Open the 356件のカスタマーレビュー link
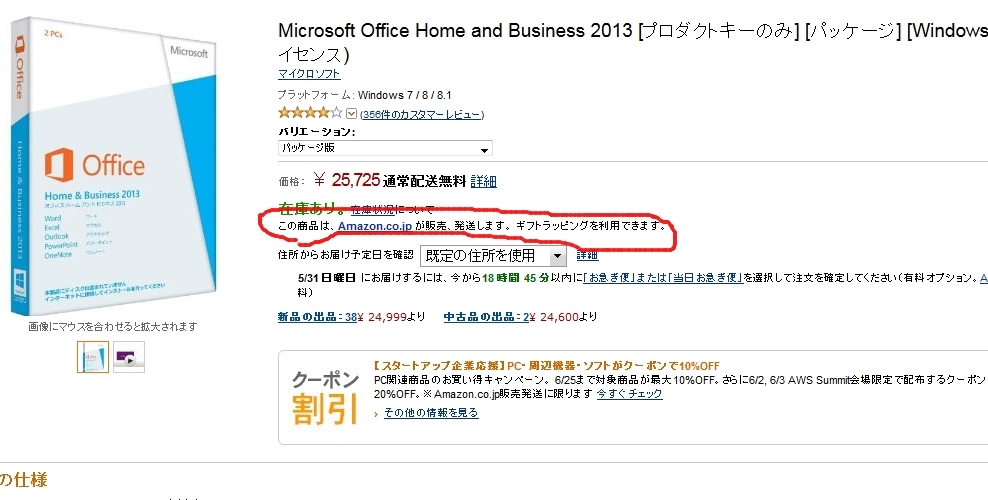Image resolution: width=988 pixels, height=500 pixels. [422, 115]
